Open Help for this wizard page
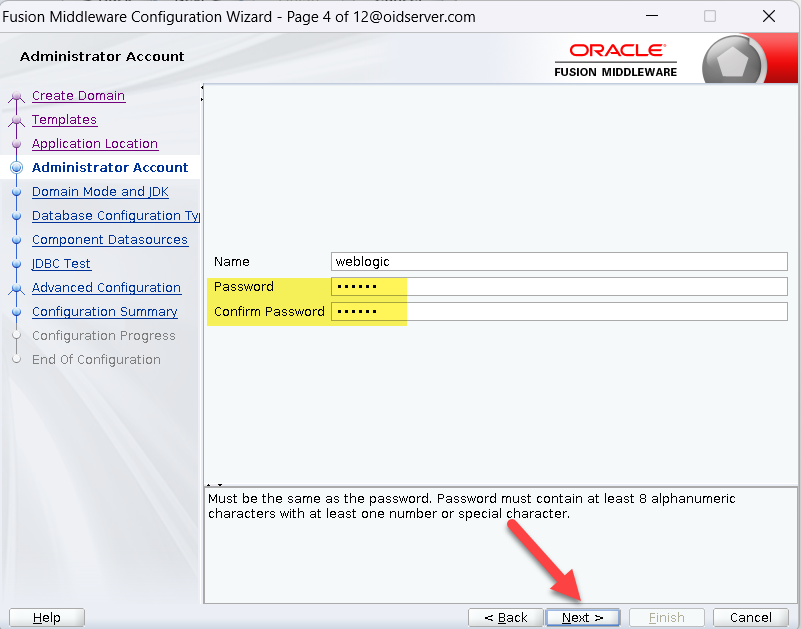The height and width of the screenshot is (629, 801). tap(46, 618)
